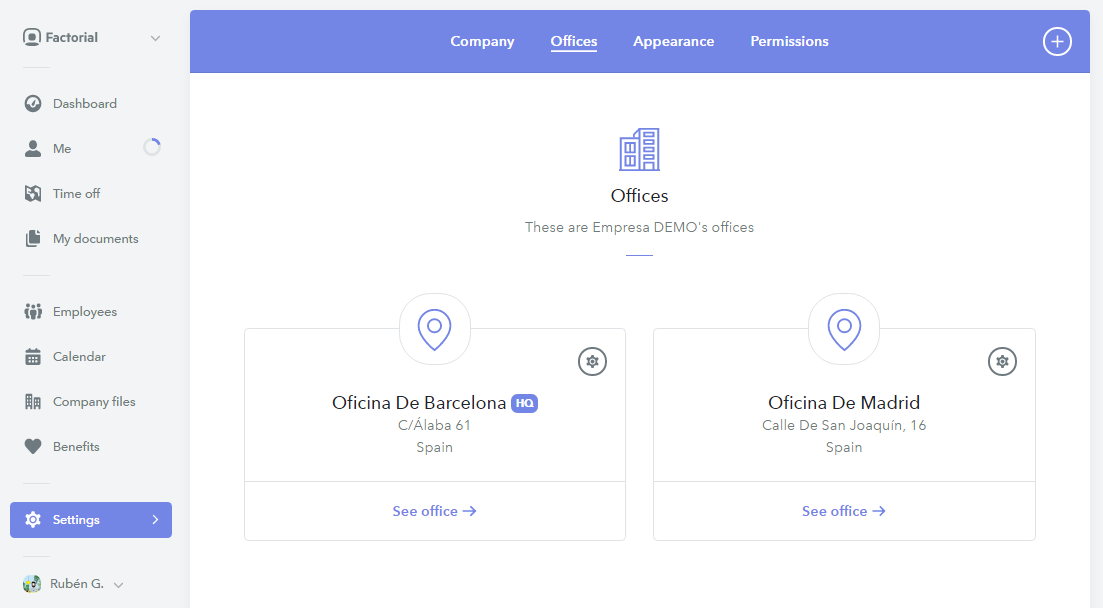This screenshot has height=608, width=1103.
Task: Select the Settings menu label
Action: [76, 520]
